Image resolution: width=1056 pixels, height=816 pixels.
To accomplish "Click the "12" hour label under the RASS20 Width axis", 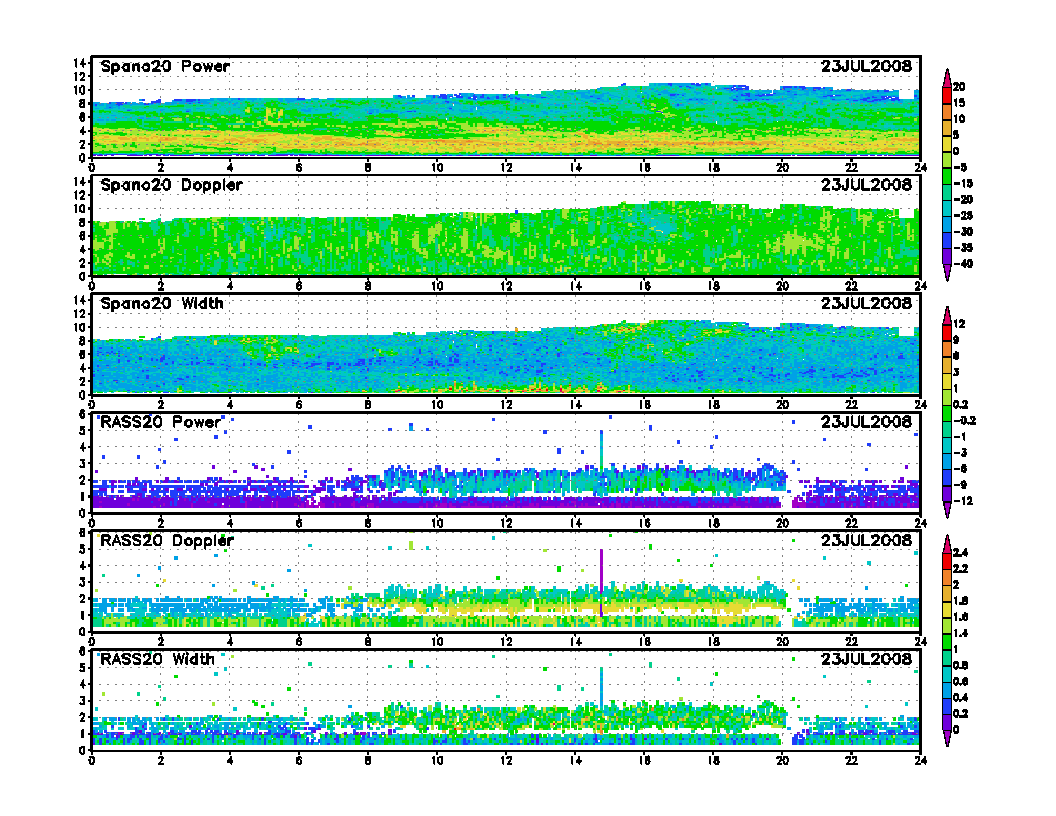I will pos(505,760).
